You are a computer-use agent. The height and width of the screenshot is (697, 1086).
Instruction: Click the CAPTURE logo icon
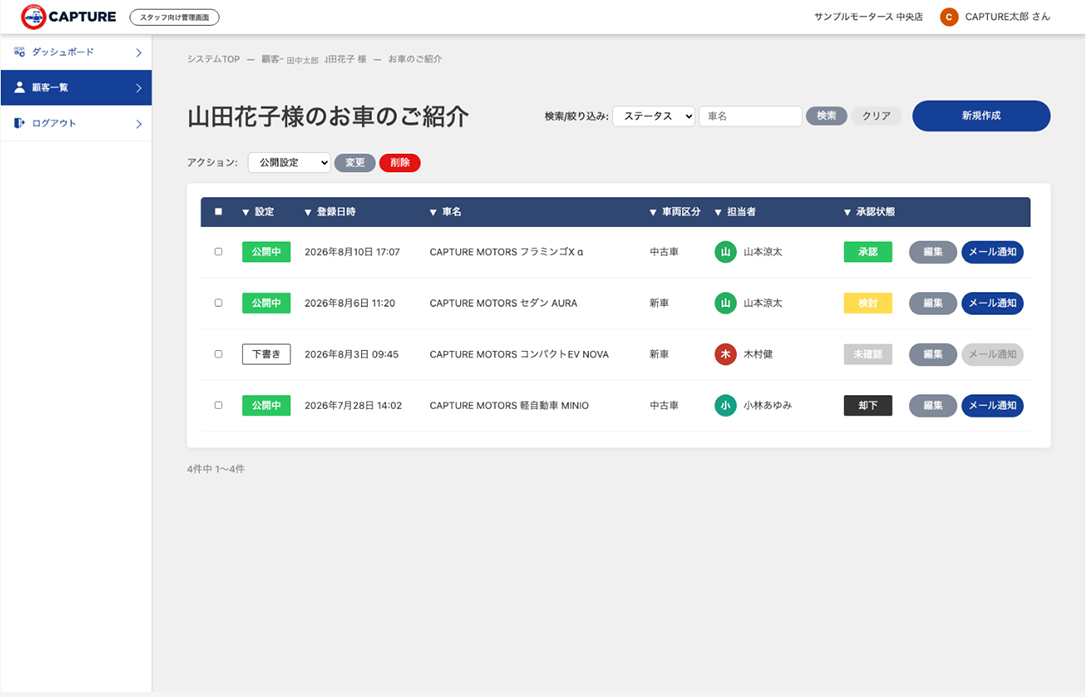(x=33, y=17)
